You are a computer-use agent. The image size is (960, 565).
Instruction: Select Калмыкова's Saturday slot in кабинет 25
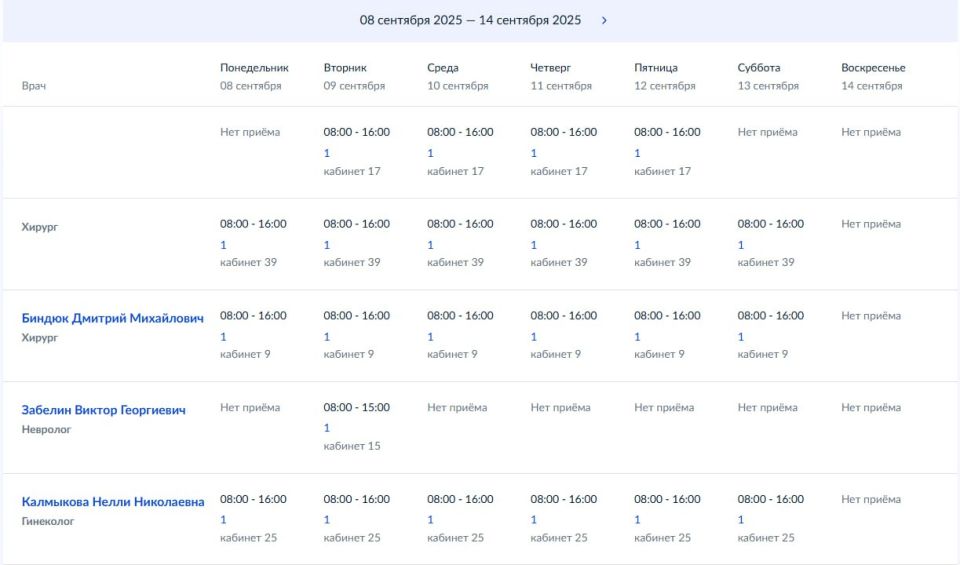click(x=741, y=520)
